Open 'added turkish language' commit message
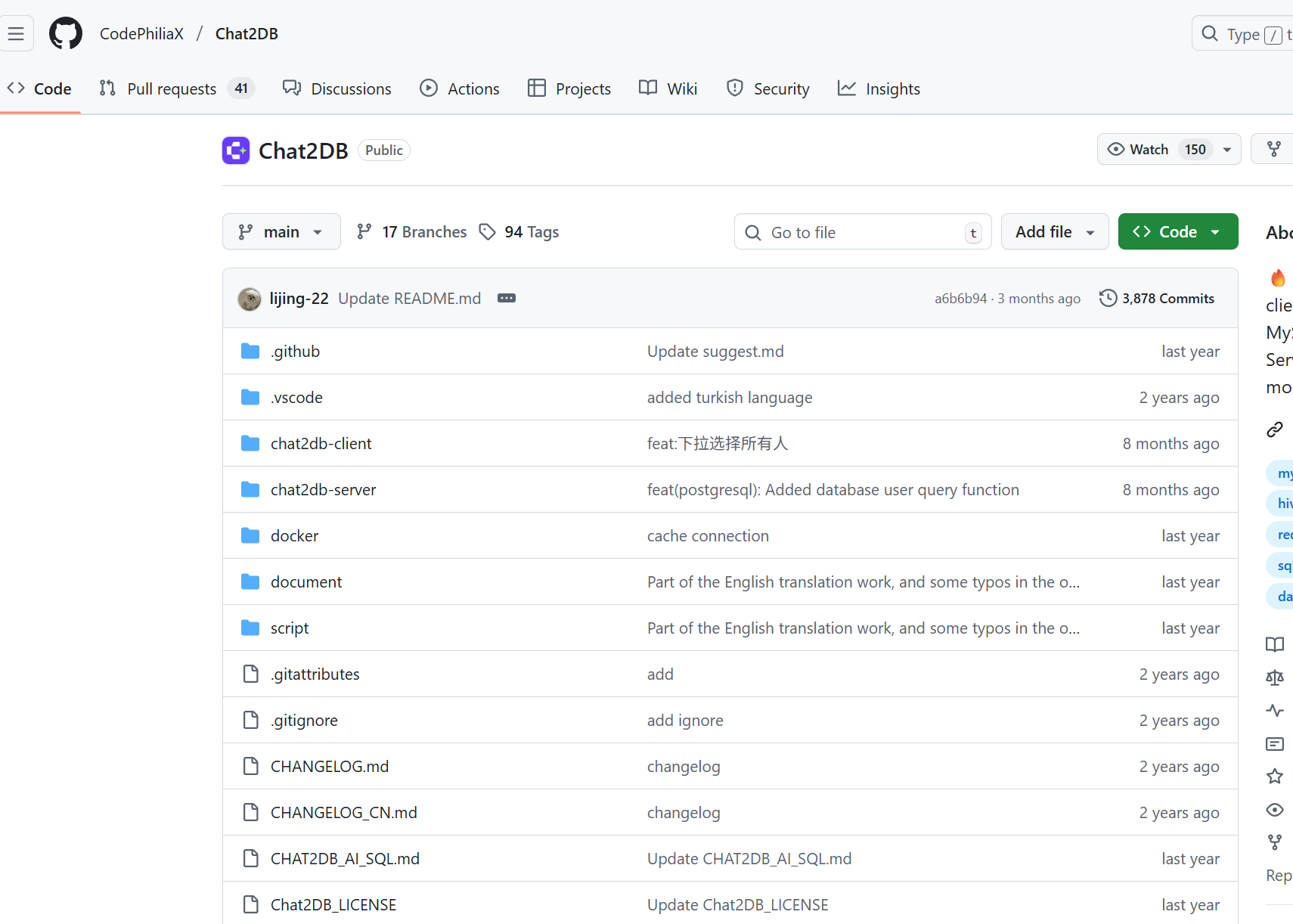 coord(730,397)
